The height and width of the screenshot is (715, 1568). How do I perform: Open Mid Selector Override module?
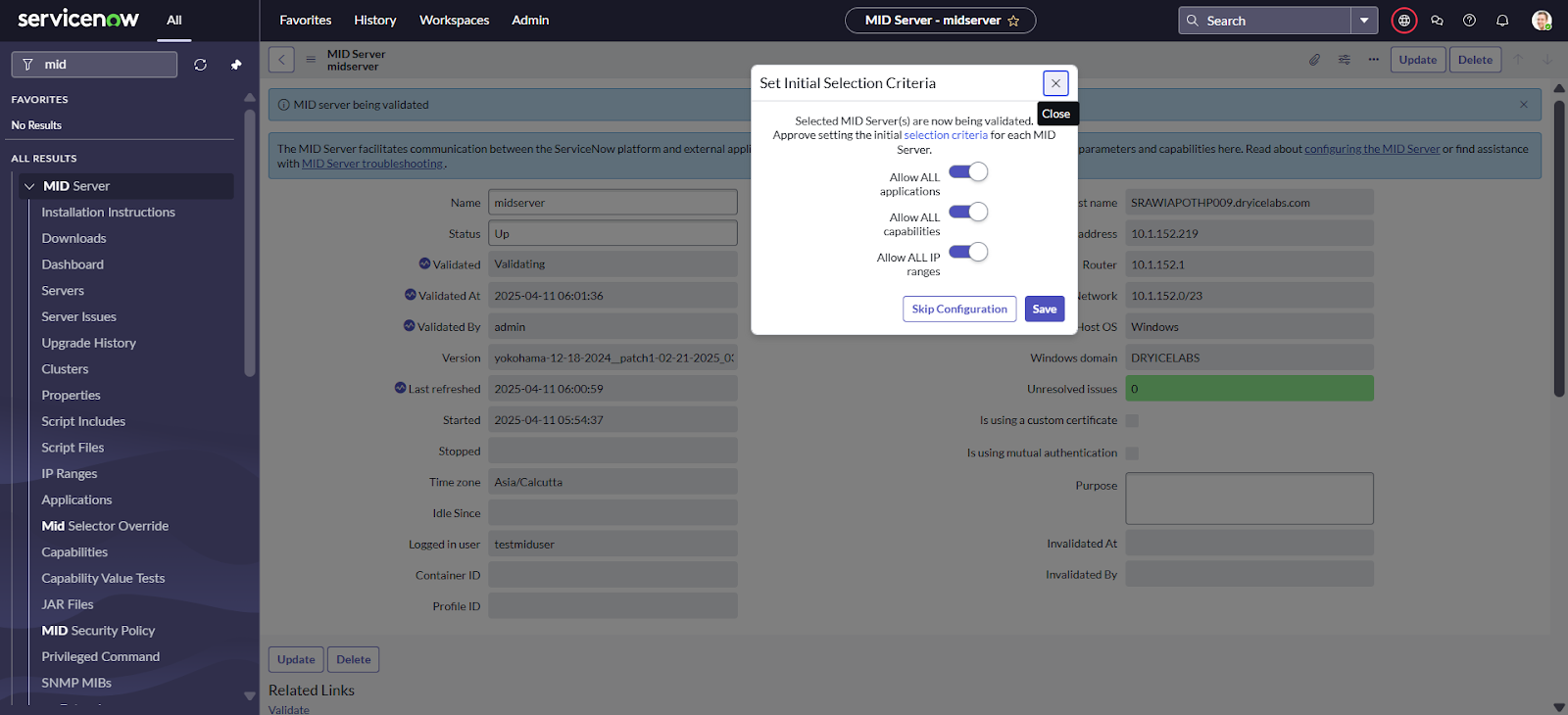[105, 526]
